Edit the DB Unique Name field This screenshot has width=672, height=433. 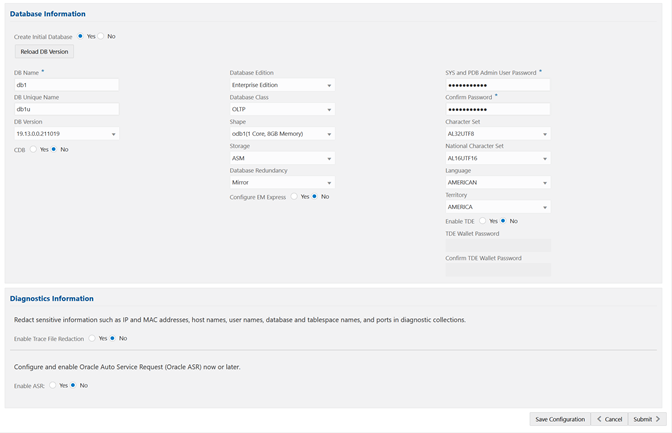66,109
